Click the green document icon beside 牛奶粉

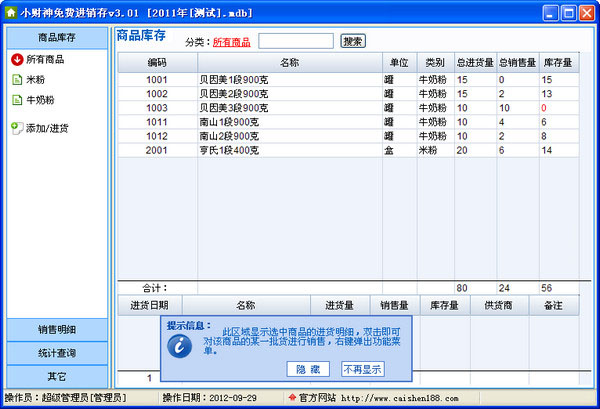[17, 100]
